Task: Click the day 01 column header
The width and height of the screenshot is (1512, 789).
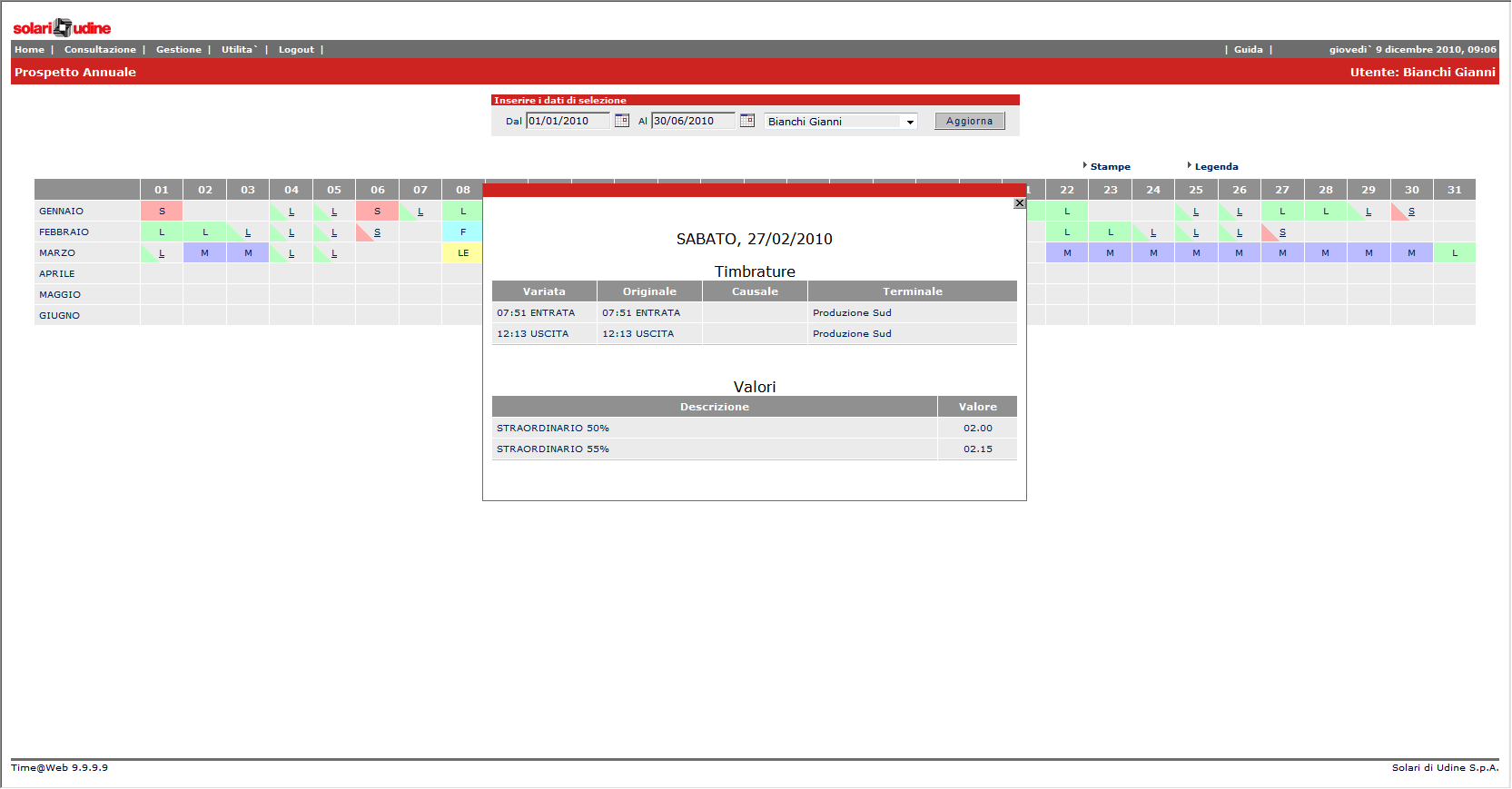Action: 162,190
